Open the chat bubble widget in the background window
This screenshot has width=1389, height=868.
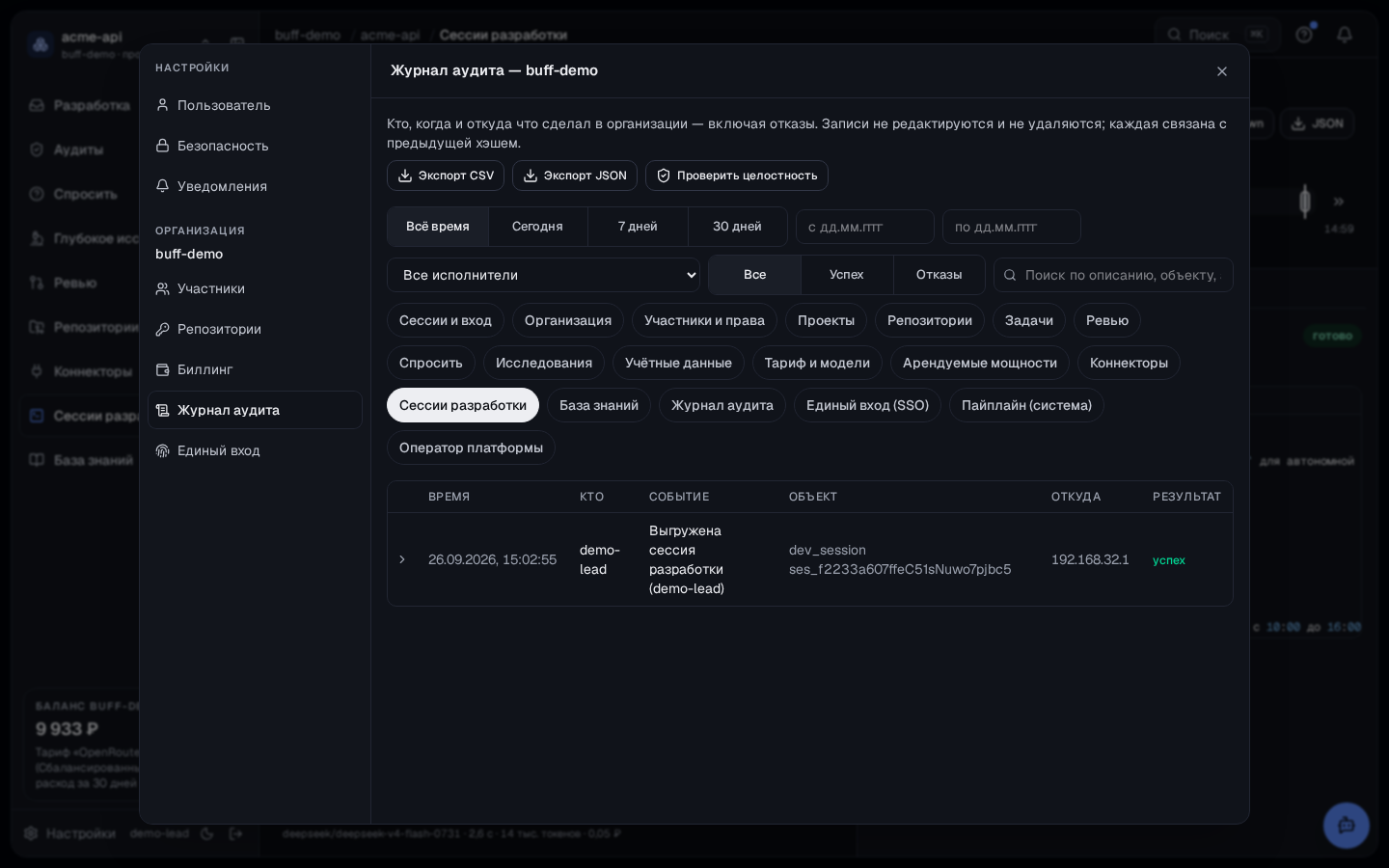(1347, 826)
